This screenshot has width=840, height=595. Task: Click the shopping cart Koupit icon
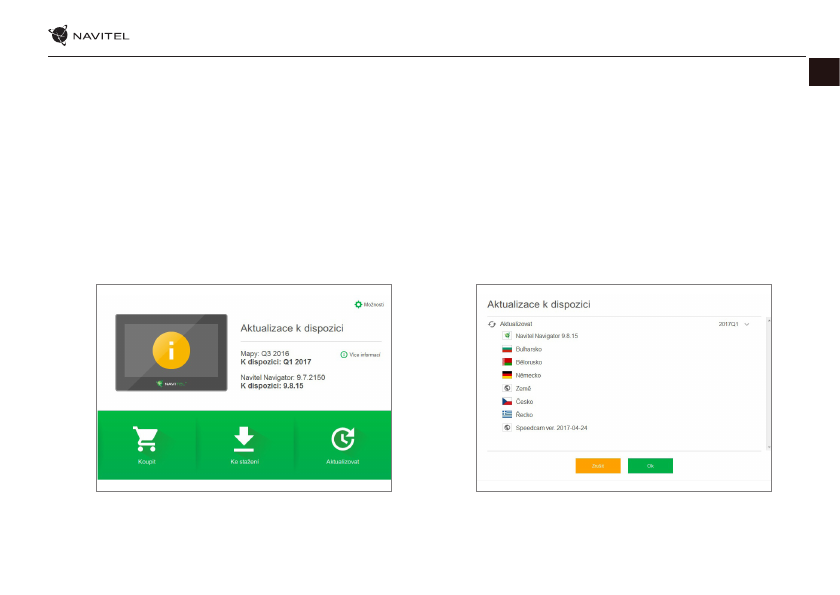(146, 439)
